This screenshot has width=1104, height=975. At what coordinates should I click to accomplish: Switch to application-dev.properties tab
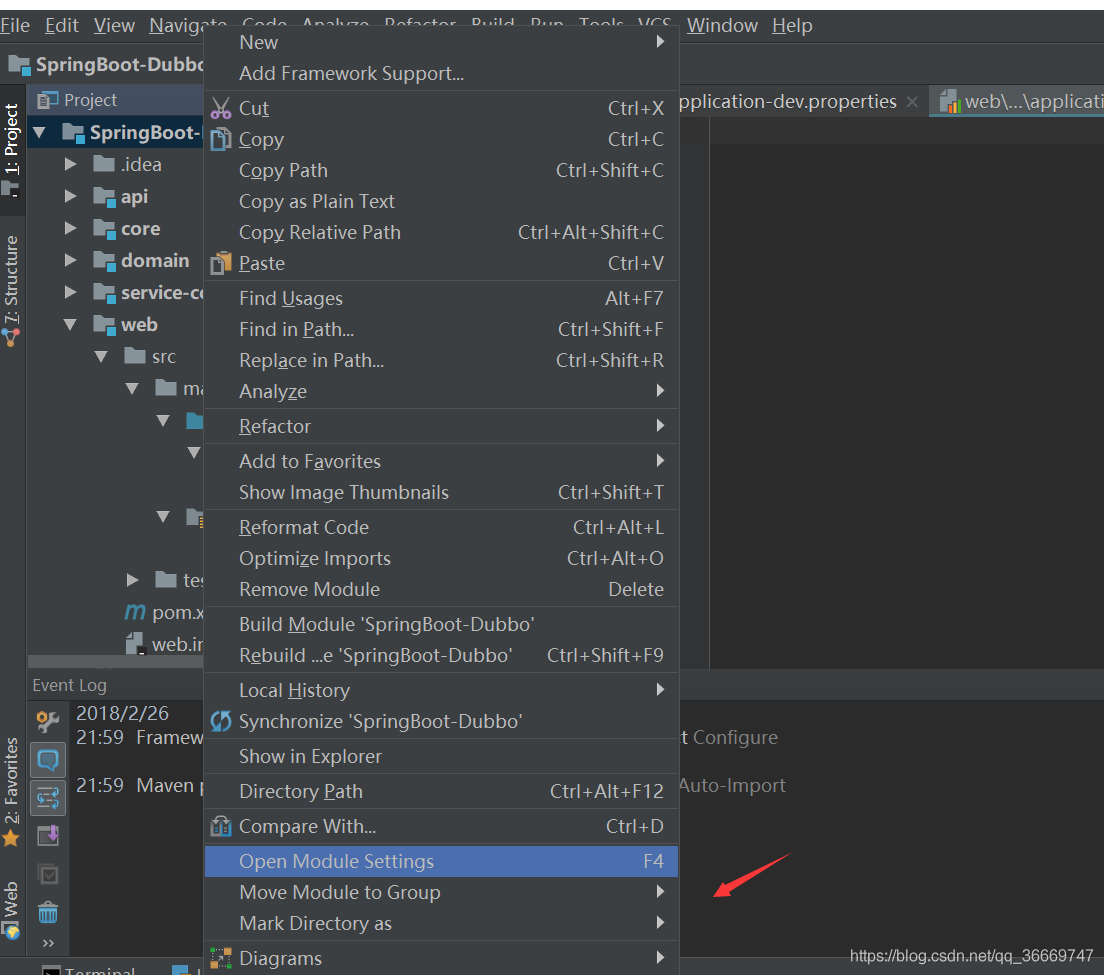pos(790,101)
